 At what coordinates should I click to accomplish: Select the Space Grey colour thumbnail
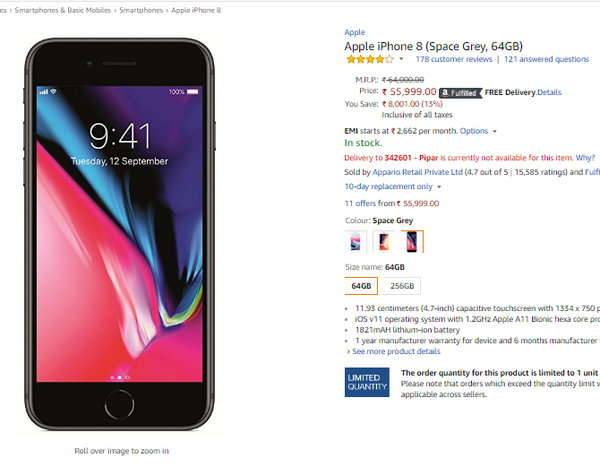[412, 242]
